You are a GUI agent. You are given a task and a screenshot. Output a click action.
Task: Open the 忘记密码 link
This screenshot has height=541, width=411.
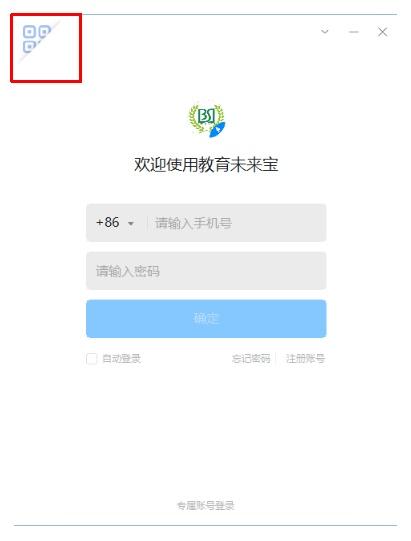coord(251,359)
